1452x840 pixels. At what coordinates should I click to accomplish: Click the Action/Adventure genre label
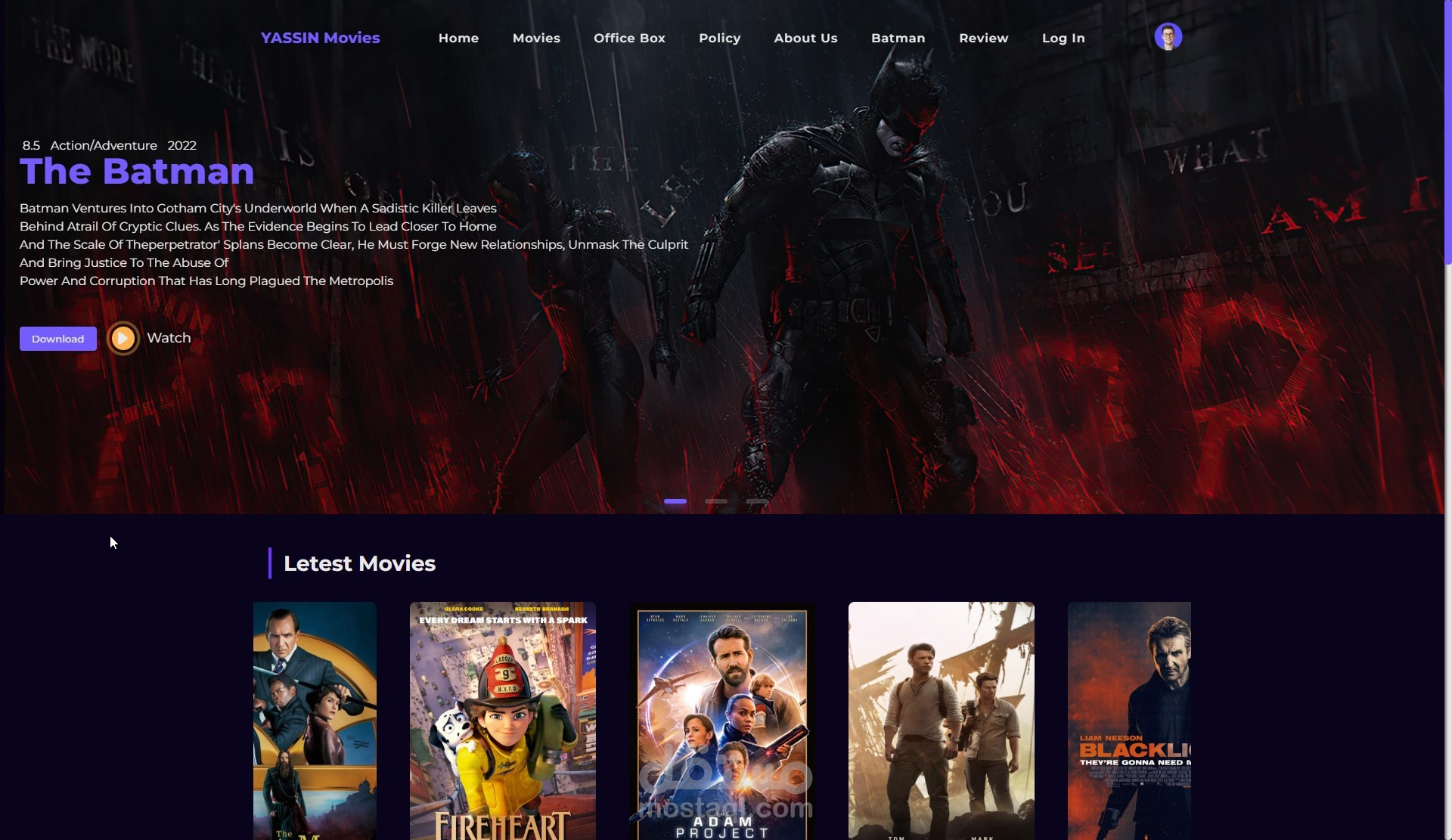[104, 145]
